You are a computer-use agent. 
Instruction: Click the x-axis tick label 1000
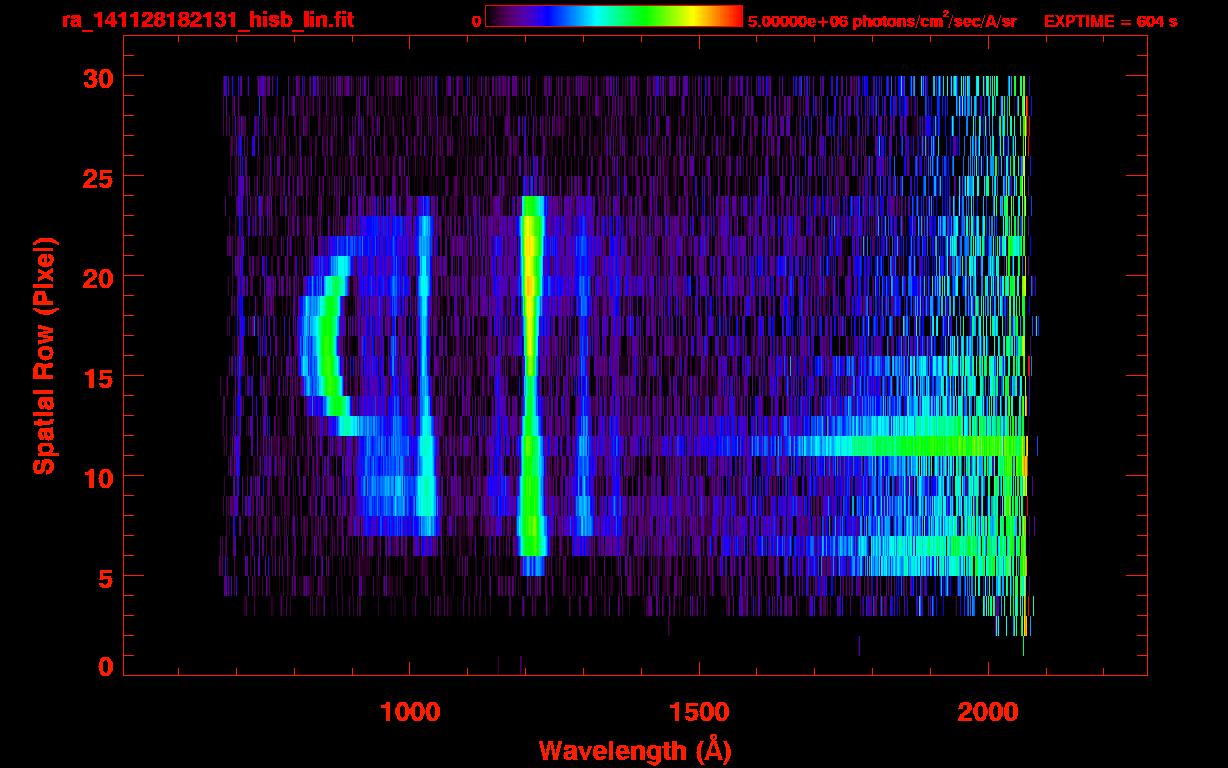pyautogui.click(x=410, y=712)
